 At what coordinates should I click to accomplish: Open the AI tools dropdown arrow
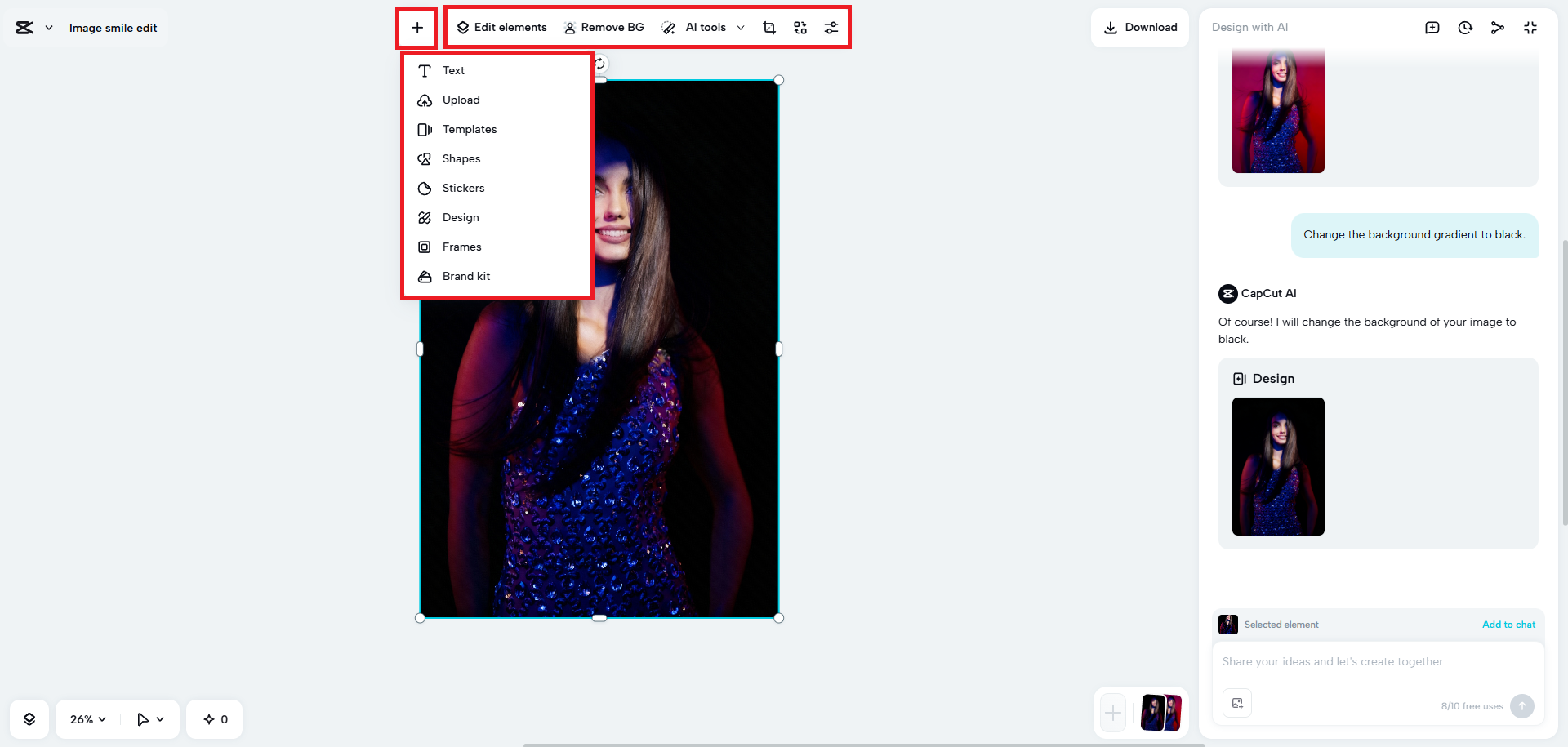pyautogui.click(x=741, y=27)
